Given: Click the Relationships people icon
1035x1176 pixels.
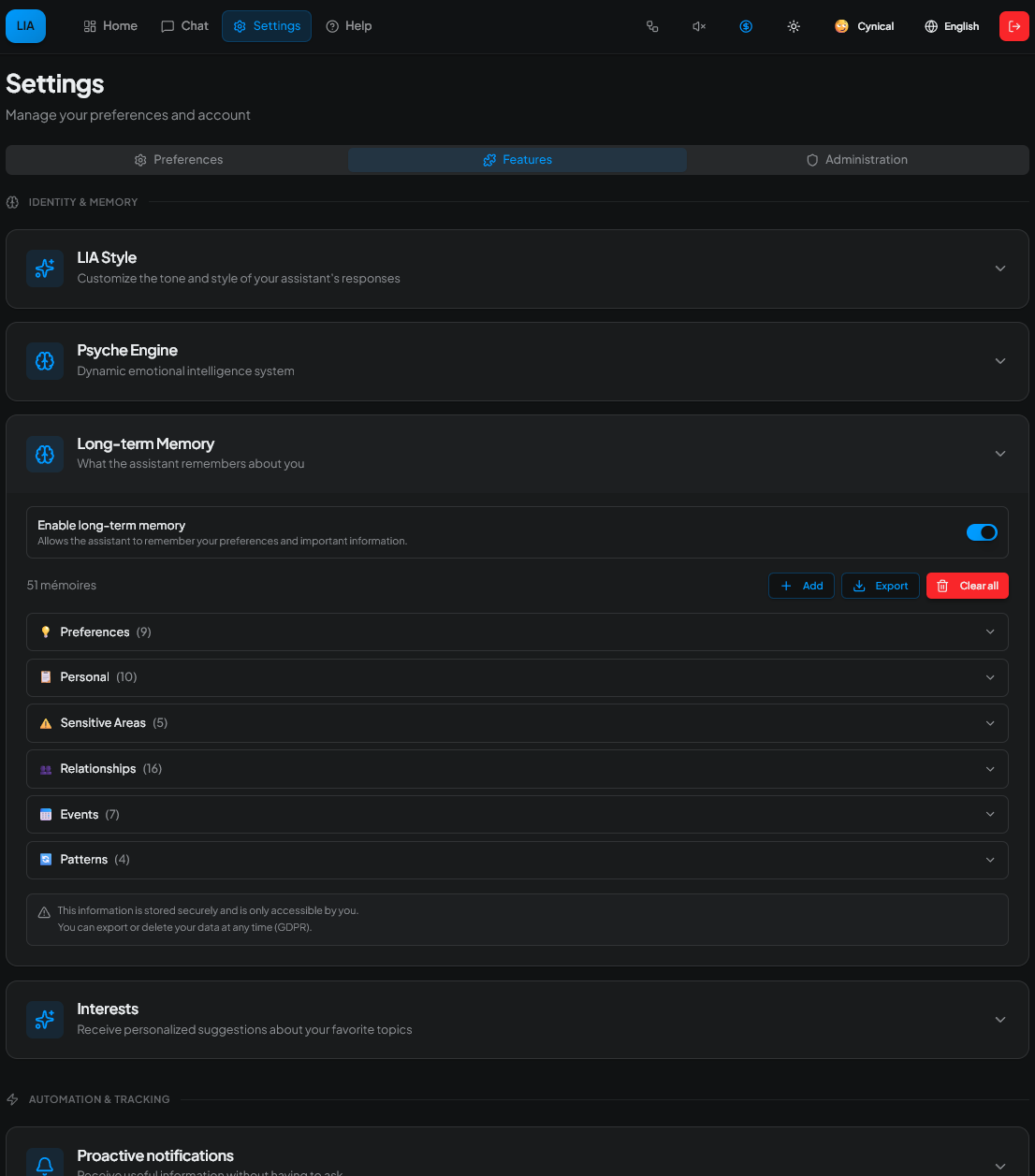Looking at the screenshot, I should coord(46,769).
